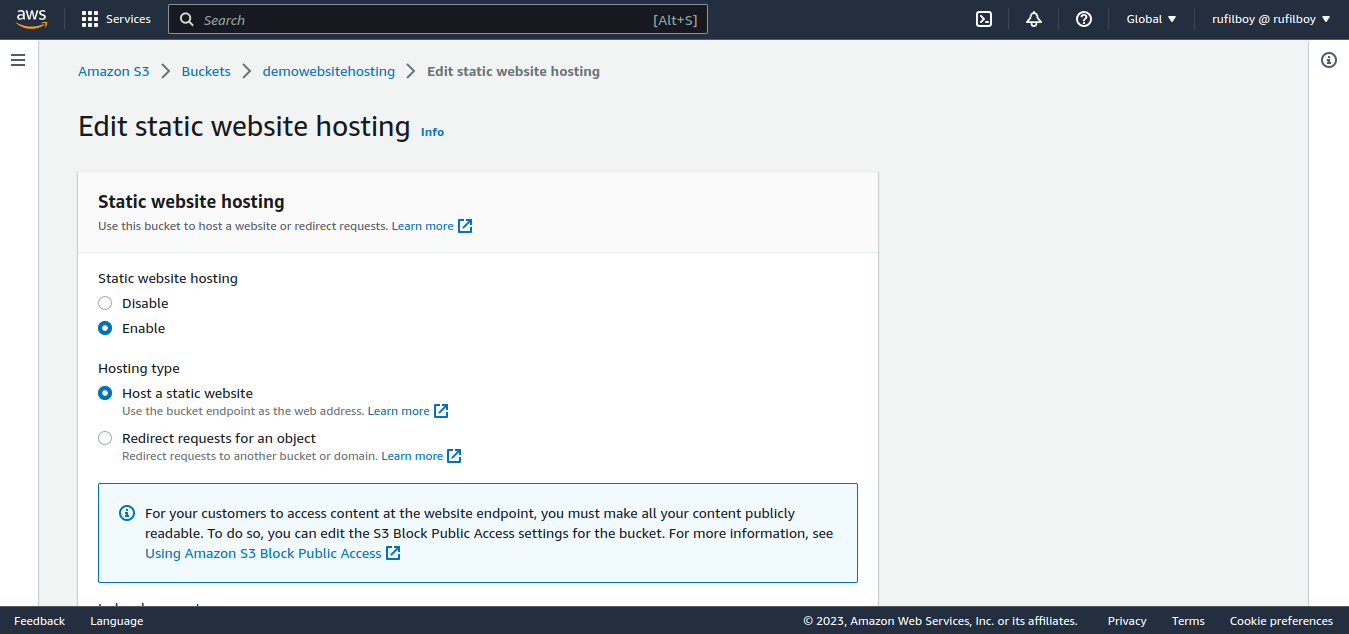This screenshot has width=1349, height=634.
Task: Click external icon after Using Amazon S3 Block Public Access
Action: [393, 553]
